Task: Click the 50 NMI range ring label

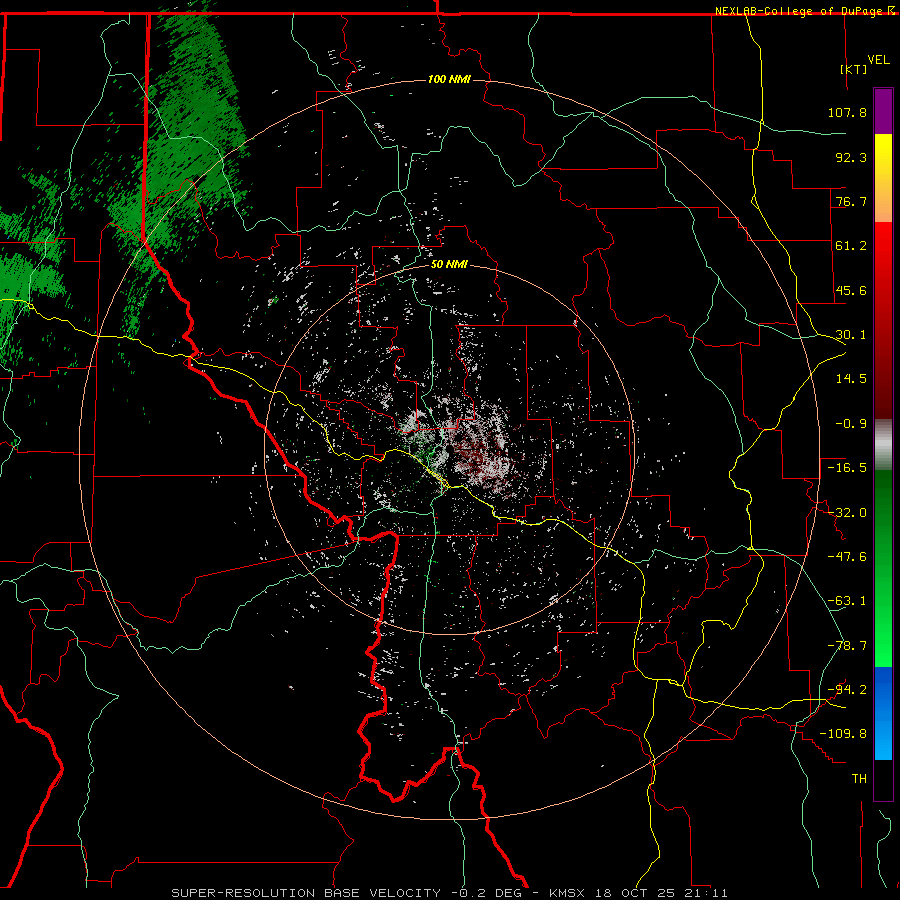Action: coord(449,265)
